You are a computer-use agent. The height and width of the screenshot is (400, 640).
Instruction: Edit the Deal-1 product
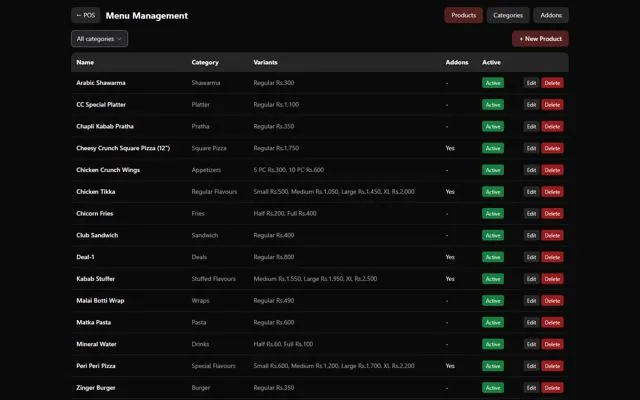[531, 257]
